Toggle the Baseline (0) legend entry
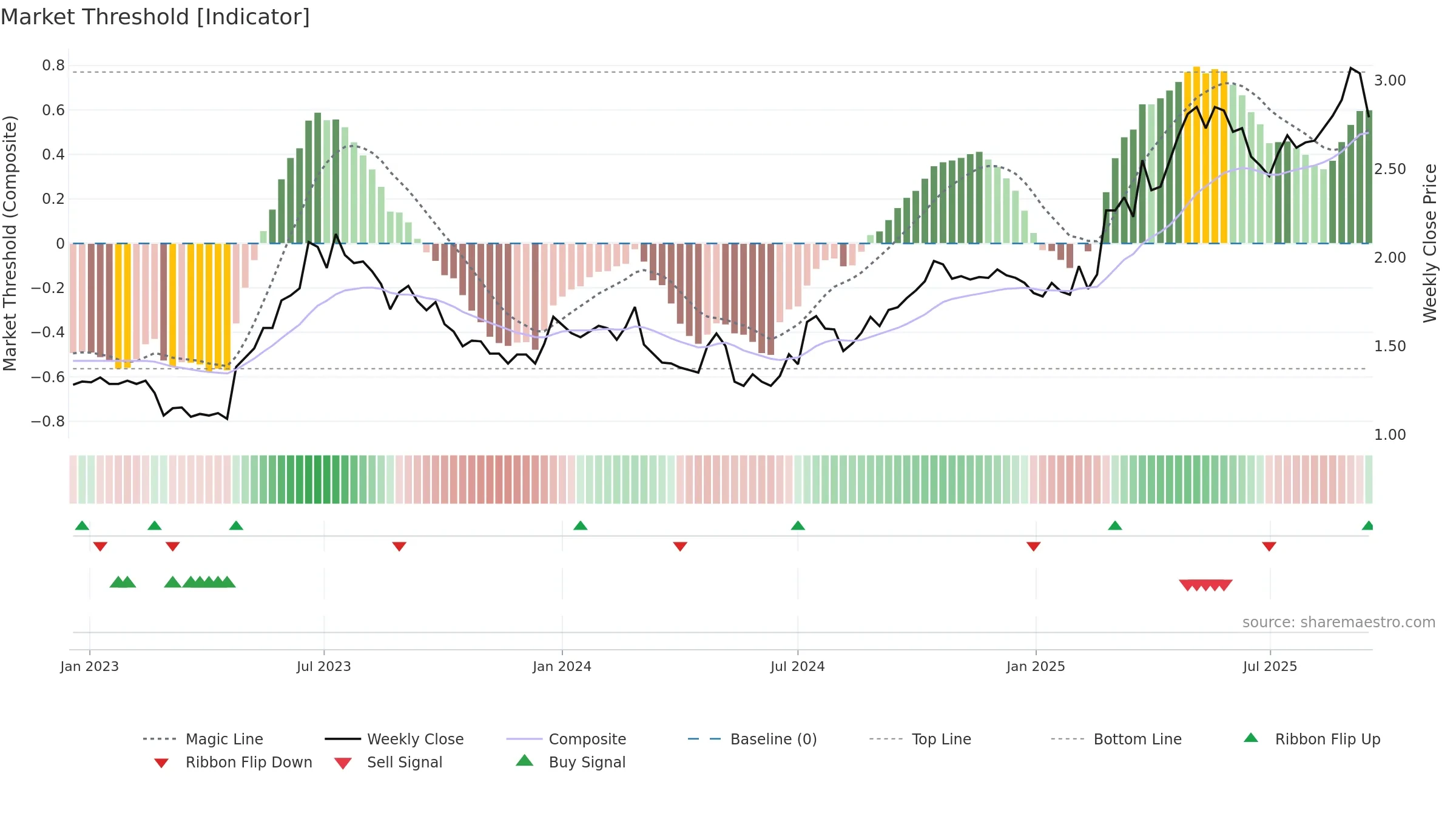 (x=752, y=739)
